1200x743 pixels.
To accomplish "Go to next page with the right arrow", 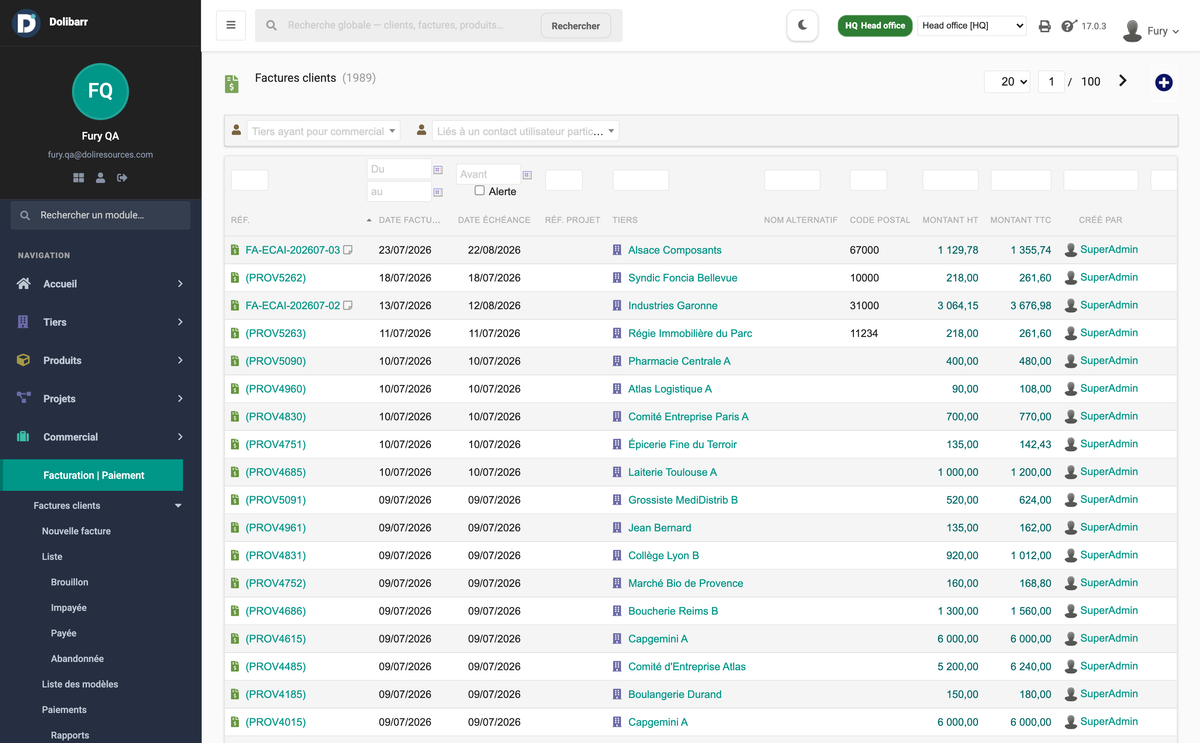I will click(1123, 81).
